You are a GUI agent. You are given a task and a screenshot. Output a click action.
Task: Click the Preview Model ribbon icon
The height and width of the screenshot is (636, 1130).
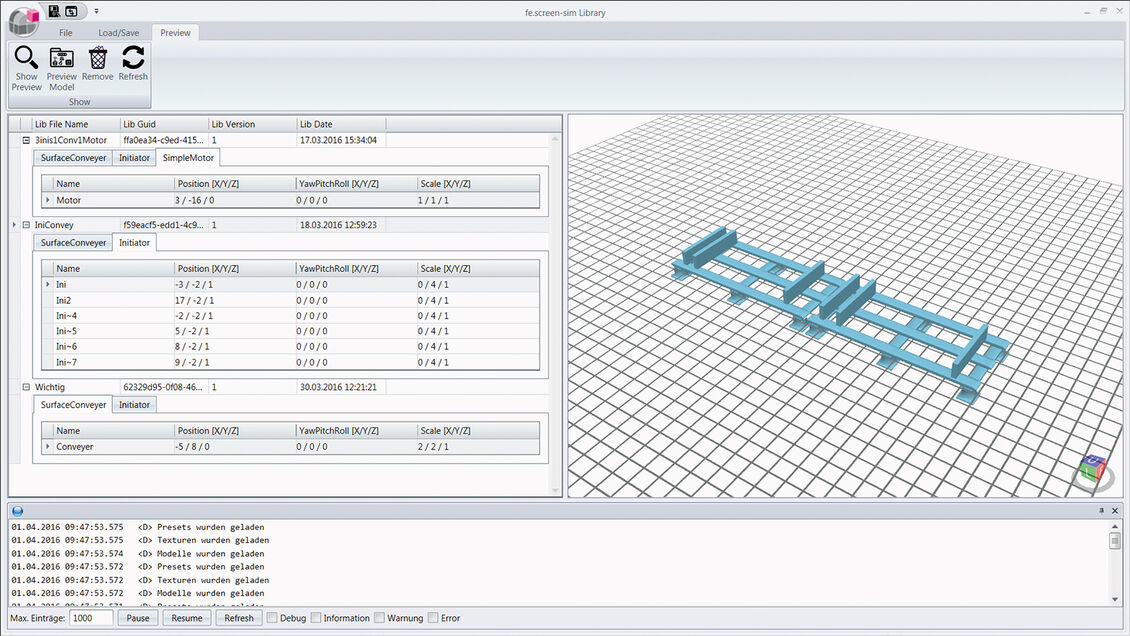[62, 57]
